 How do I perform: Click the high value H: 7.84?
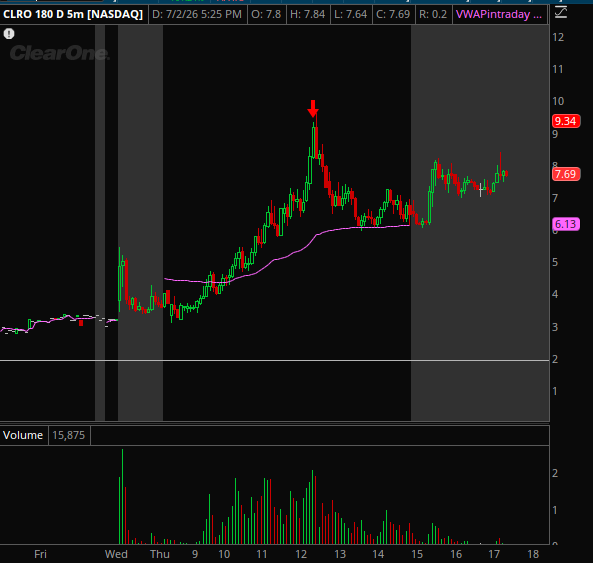click(307, 14)
